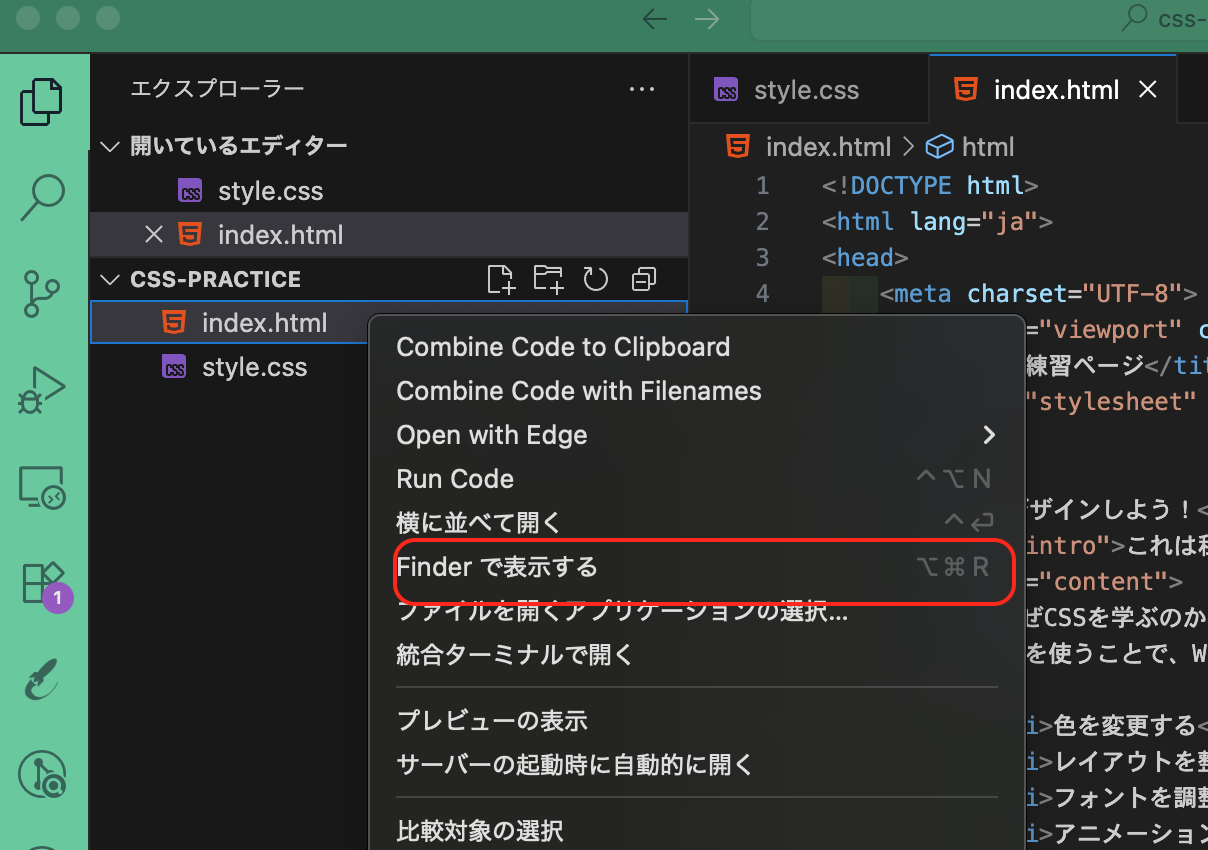Image resolution: width=1208 pixels, height=850 pixels.
Task: Switch to the style.css tab
Action: click(807, 89)
